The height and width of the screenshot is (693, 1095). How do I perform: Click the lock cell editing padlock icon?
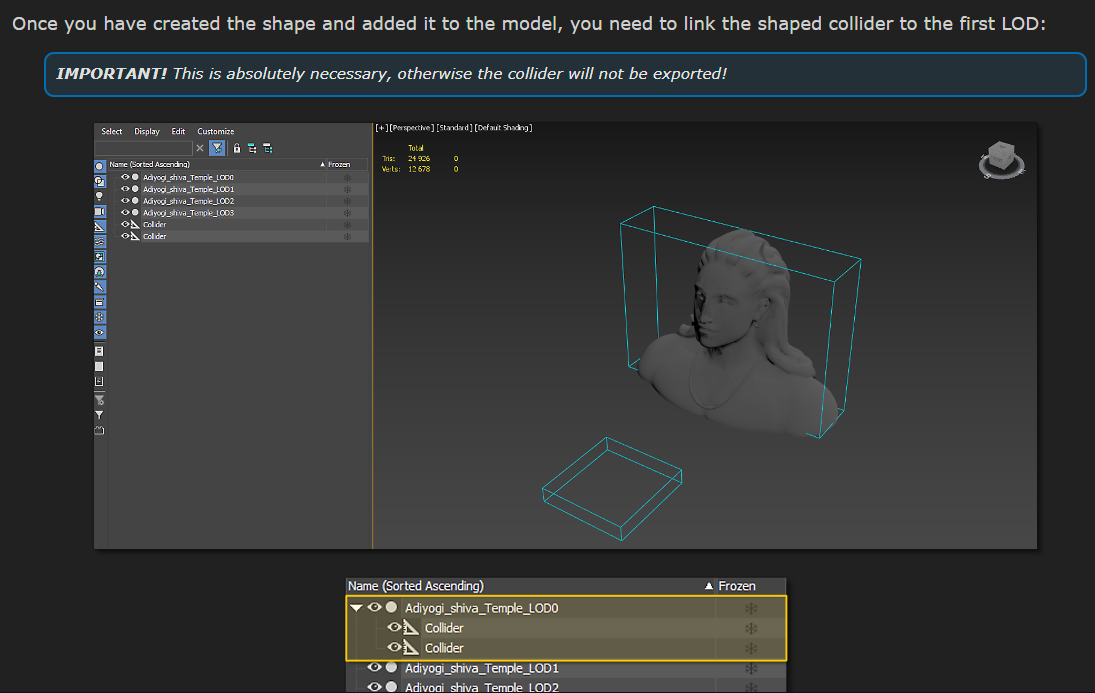click(x=237, y=148)
